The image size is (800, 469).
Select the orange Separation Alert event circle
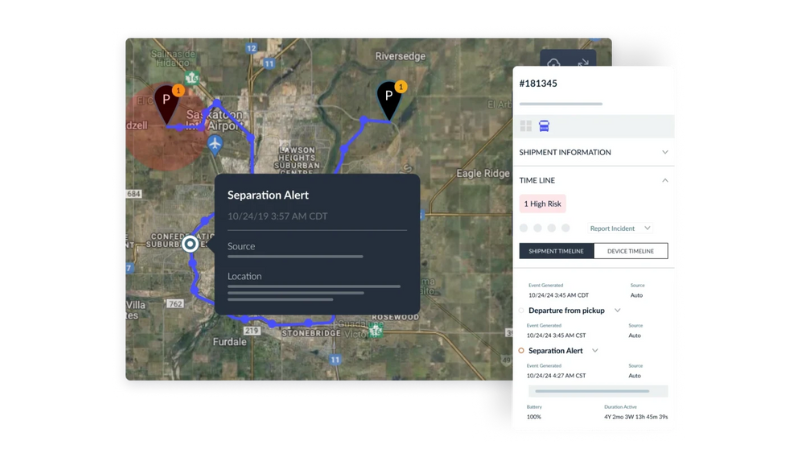pyautogui.click(x=522, y=351)
